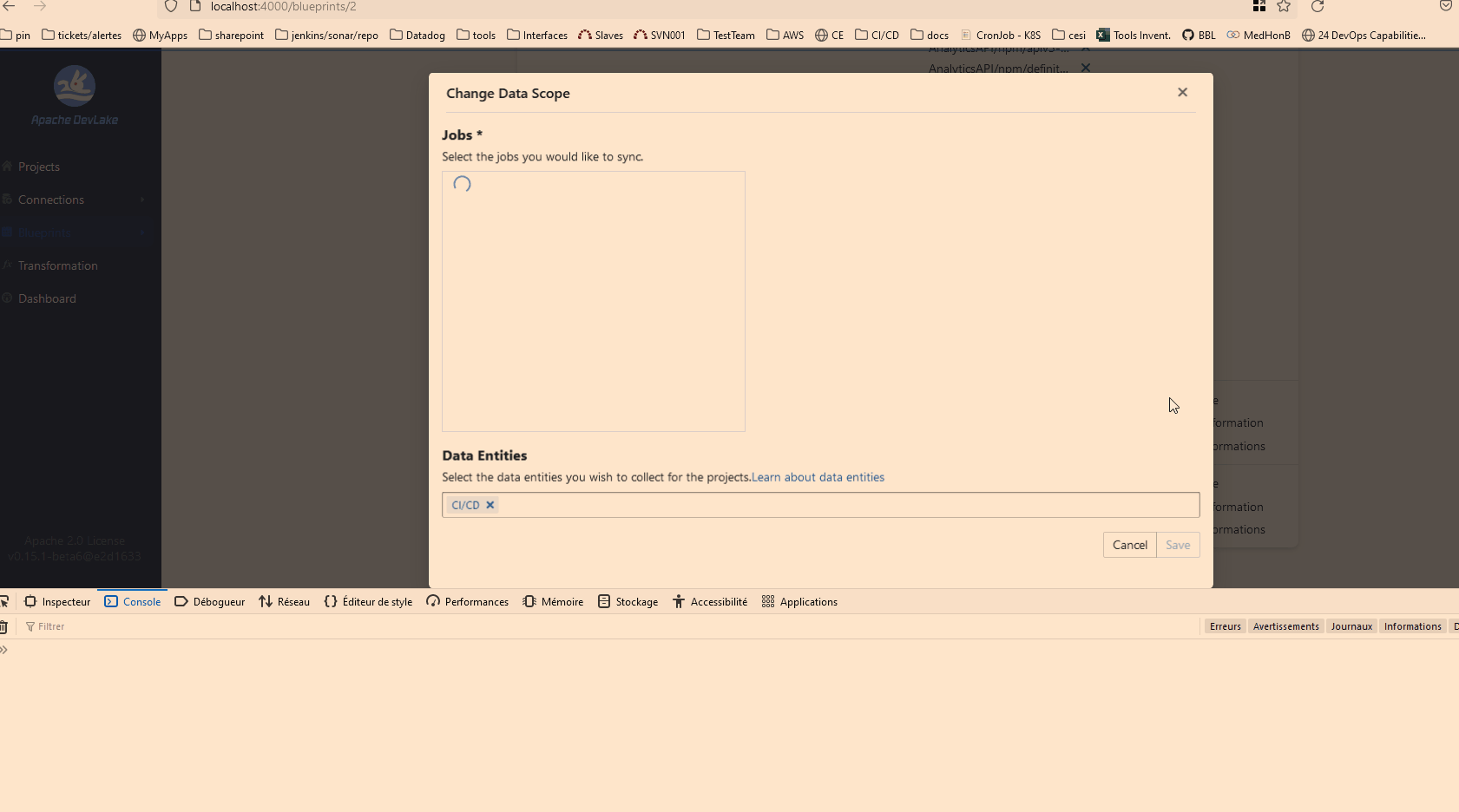Toggle the Erreurs log filter
Viewport: 1459px width, 812px height.
[1225, 626]
